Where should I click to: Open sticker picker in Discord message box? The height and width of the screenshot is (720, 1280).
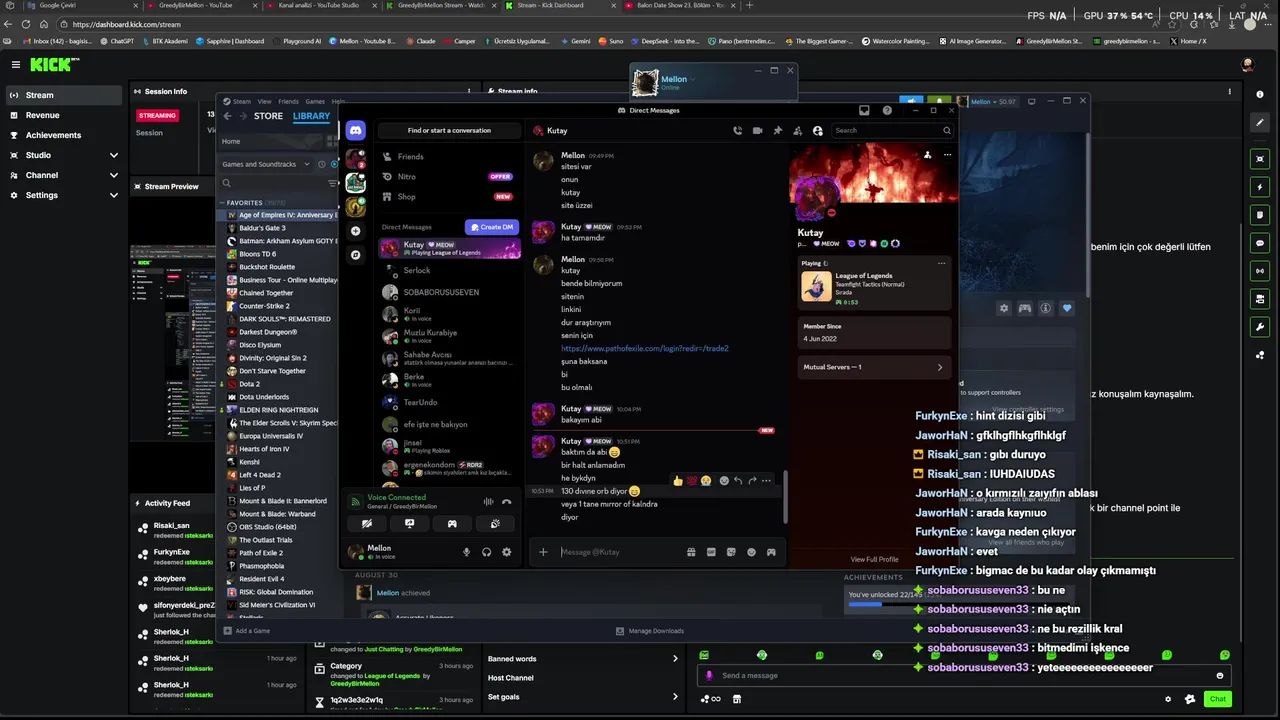point(731,552)
